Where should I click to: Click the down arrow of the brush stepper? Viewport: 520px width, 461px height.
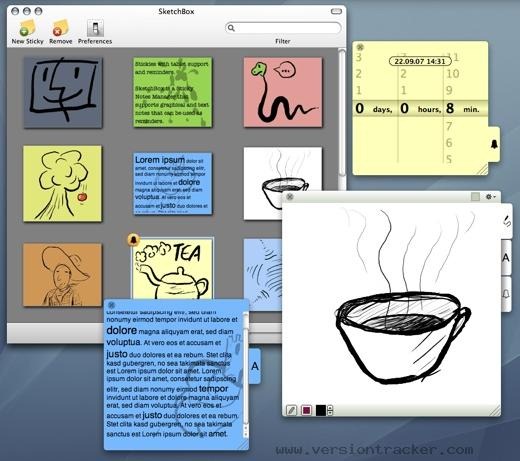330,413
